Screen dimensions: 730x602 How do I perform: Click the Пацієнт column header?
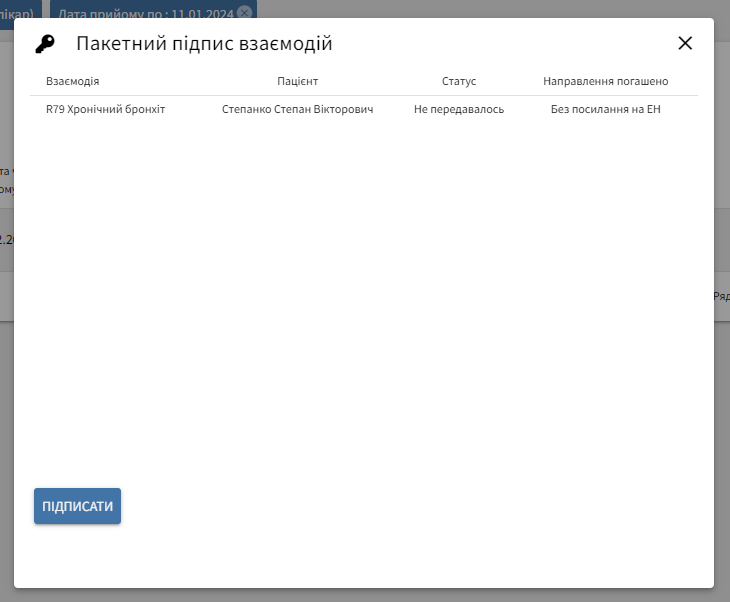(297, 81)
